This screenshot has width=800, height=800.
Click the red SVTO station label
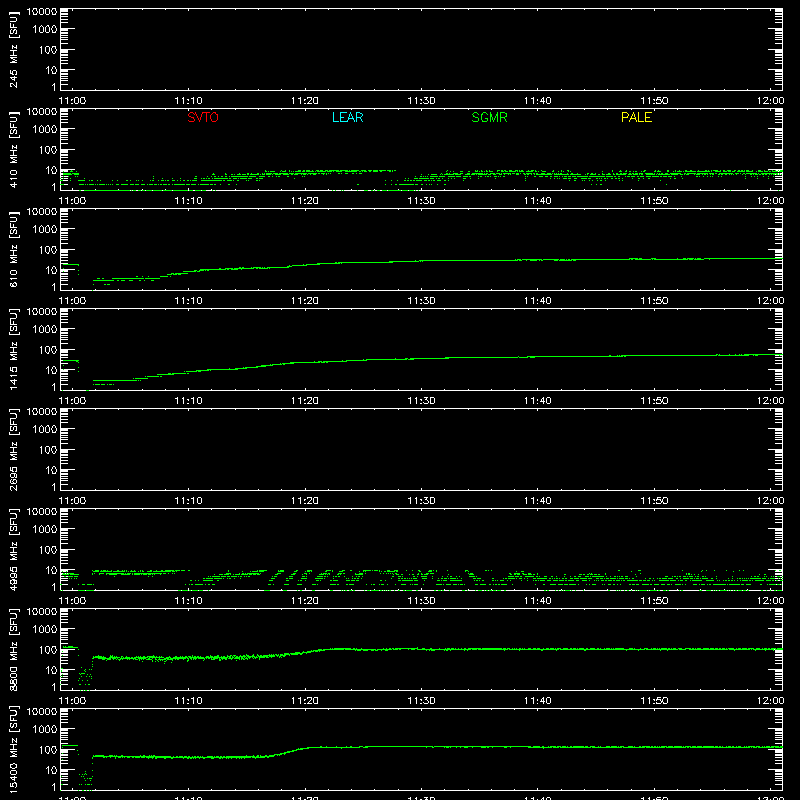(203, 117)
